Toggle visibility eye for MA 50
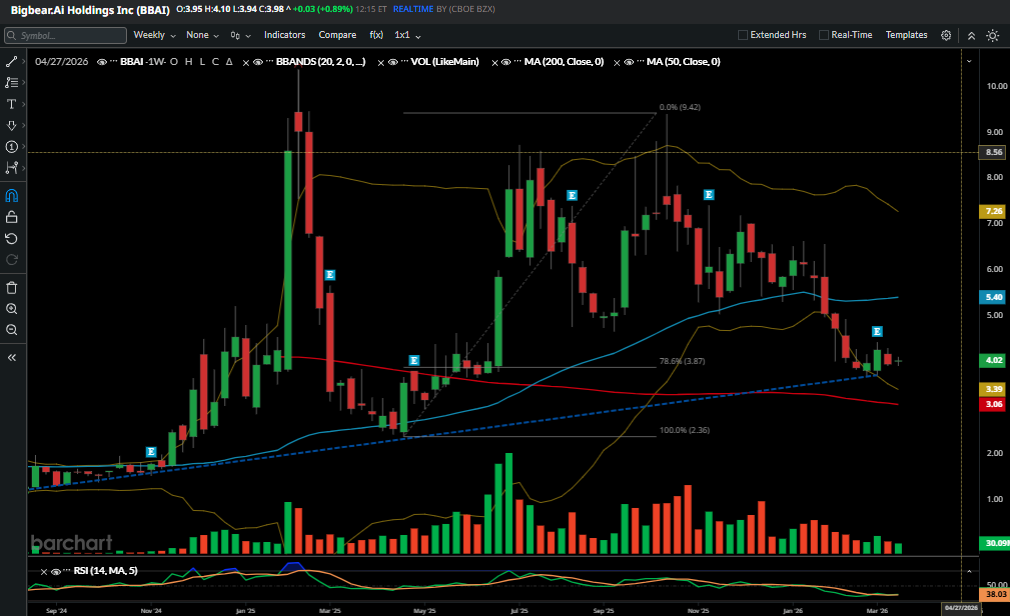This screenshot has height=616, width=1010. pos(629,62)
